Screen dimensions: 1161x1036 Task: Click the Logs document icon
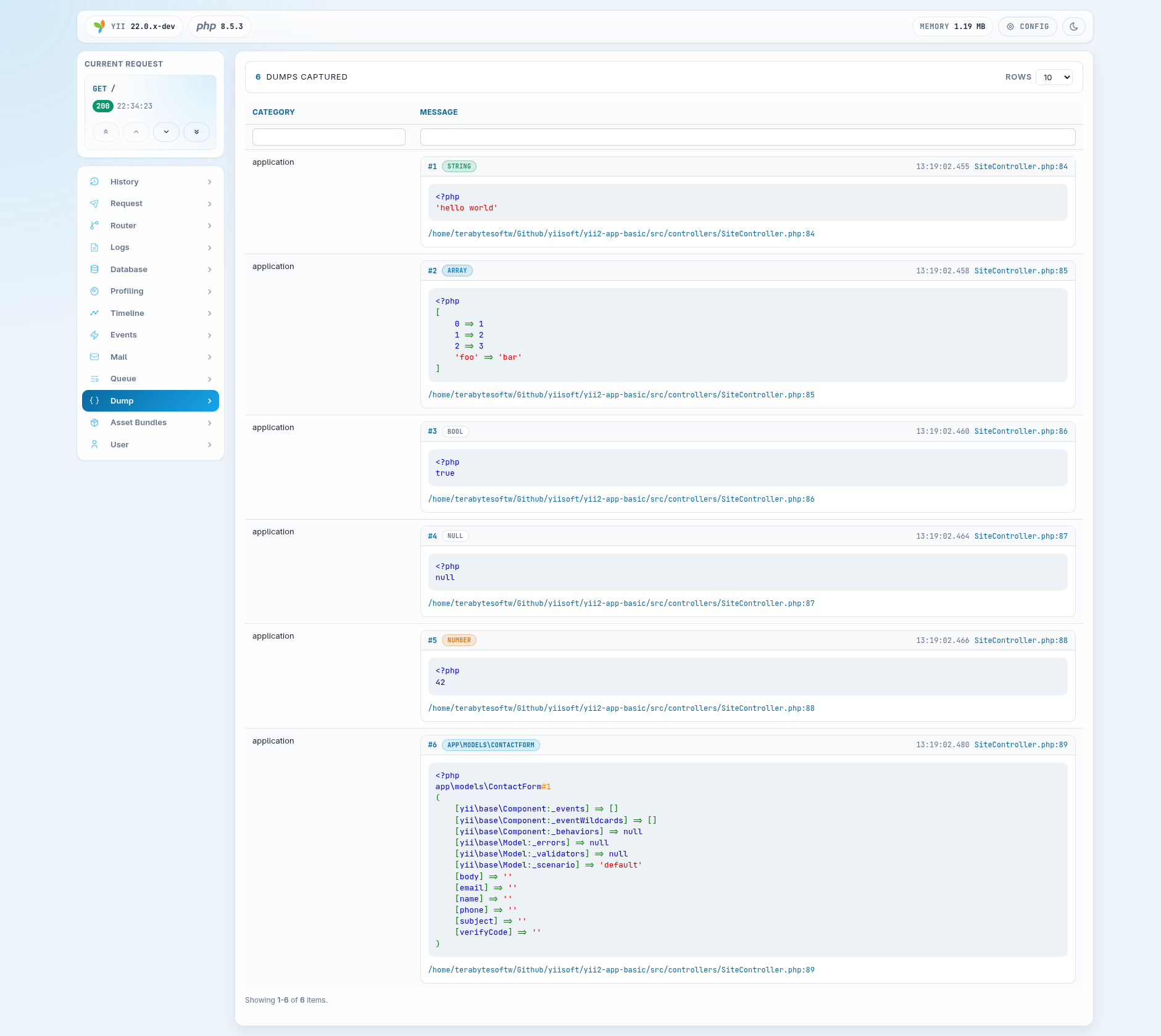pyautogui.click(x=94, y=247)
